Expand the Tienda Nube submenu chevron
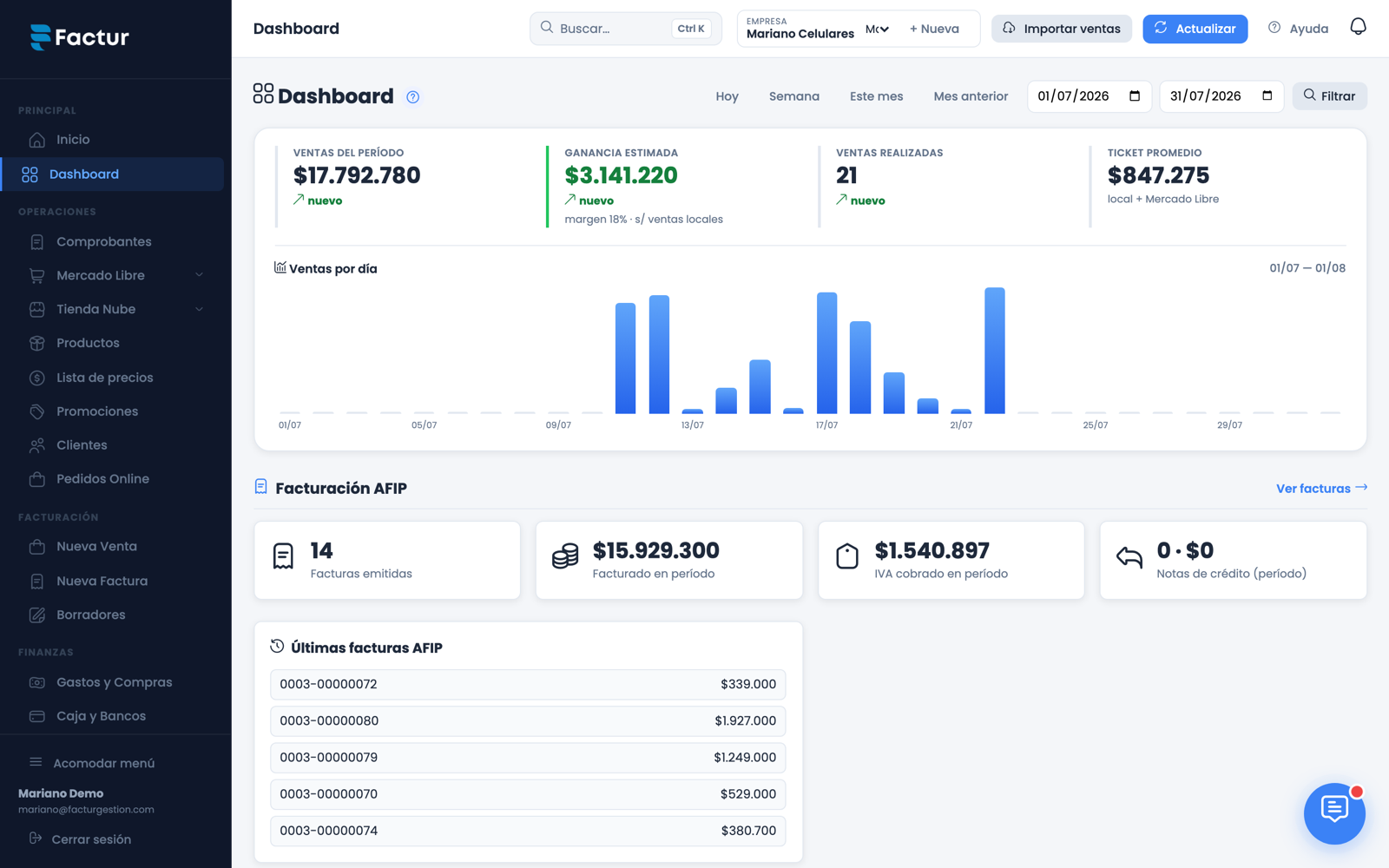The width and height of the screenshot is (1389, 868). point(200,309)
